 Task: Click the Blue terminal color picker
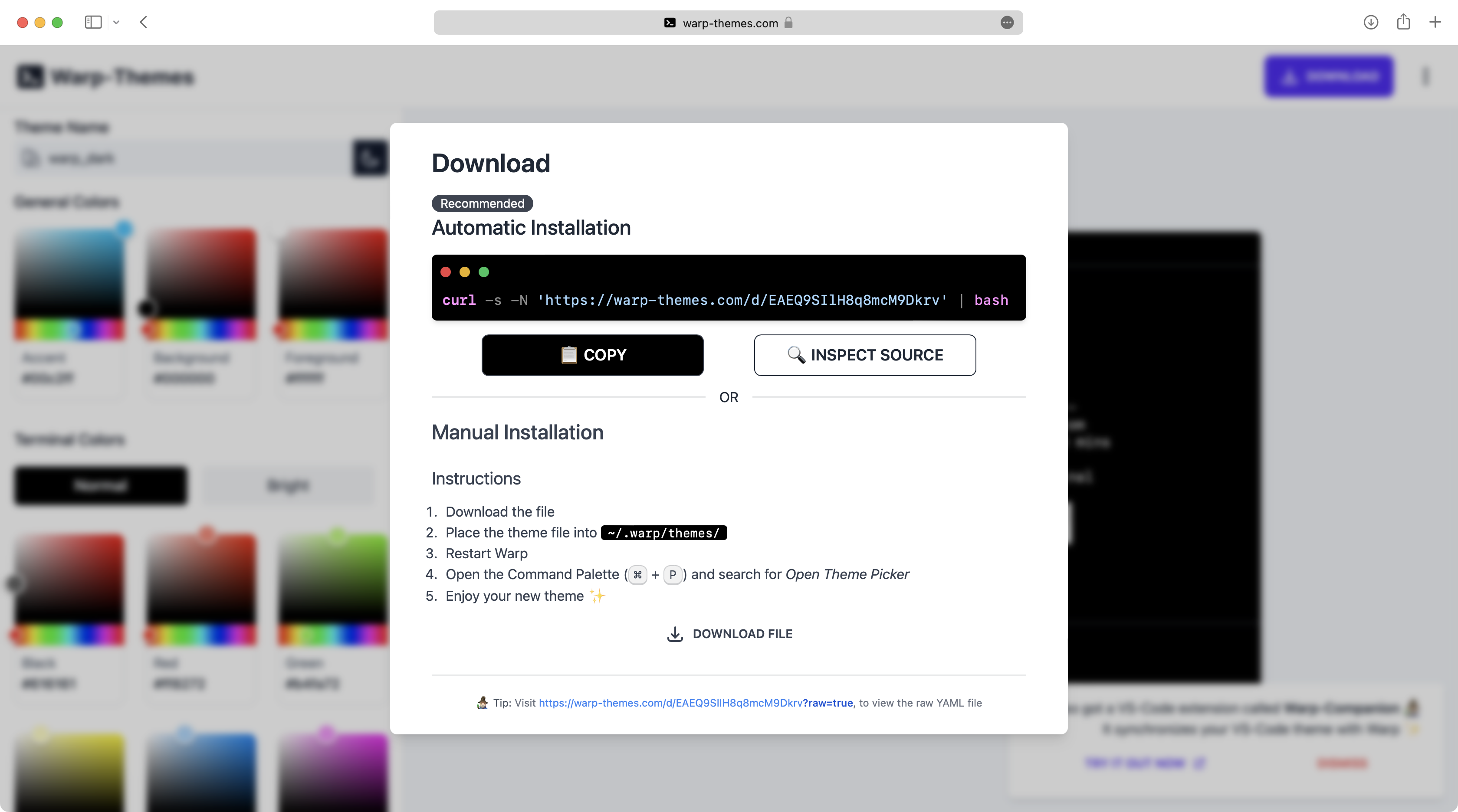201,773
